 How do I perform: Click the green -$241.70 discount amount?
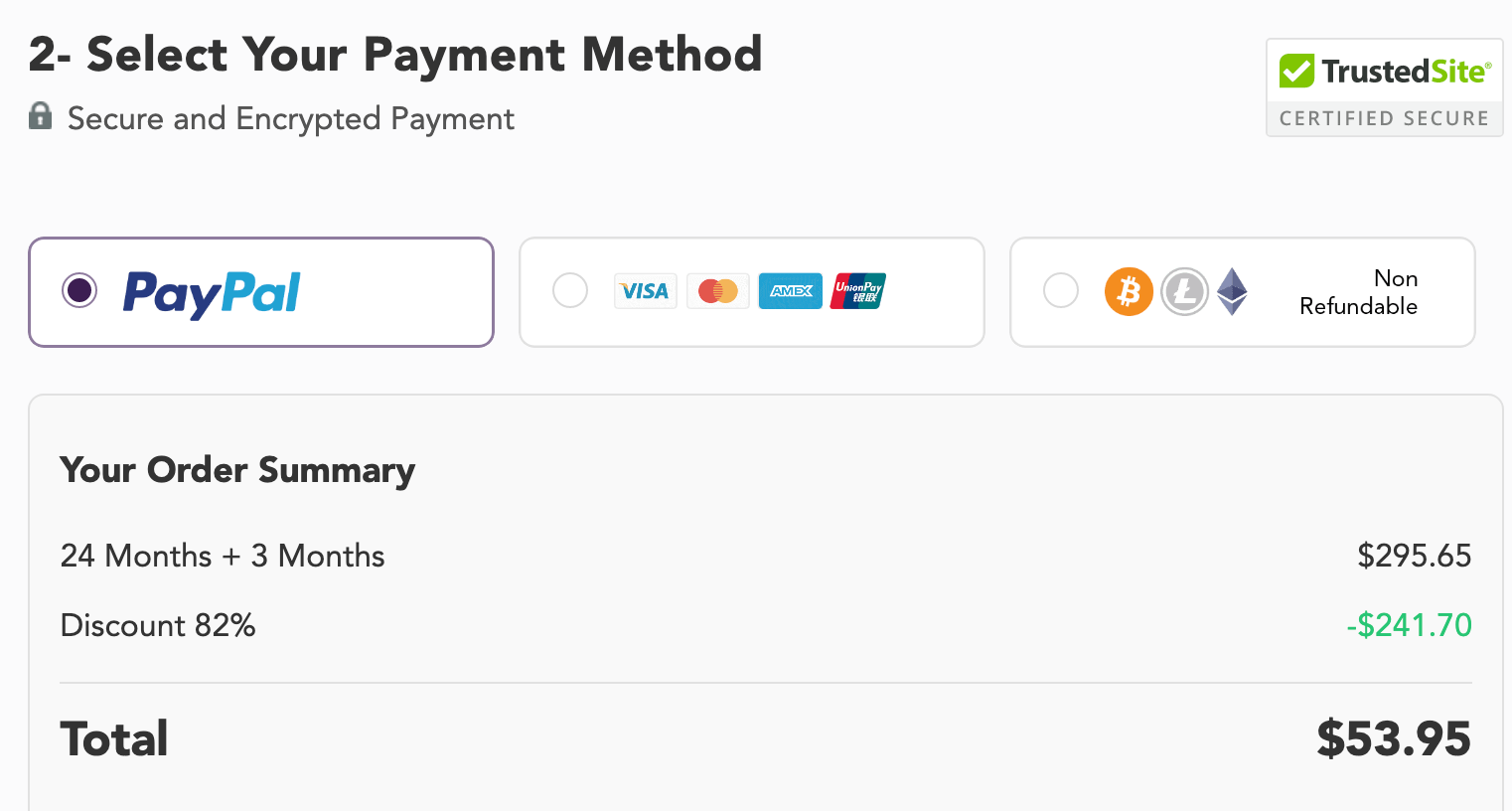(x=1409, y=625)
